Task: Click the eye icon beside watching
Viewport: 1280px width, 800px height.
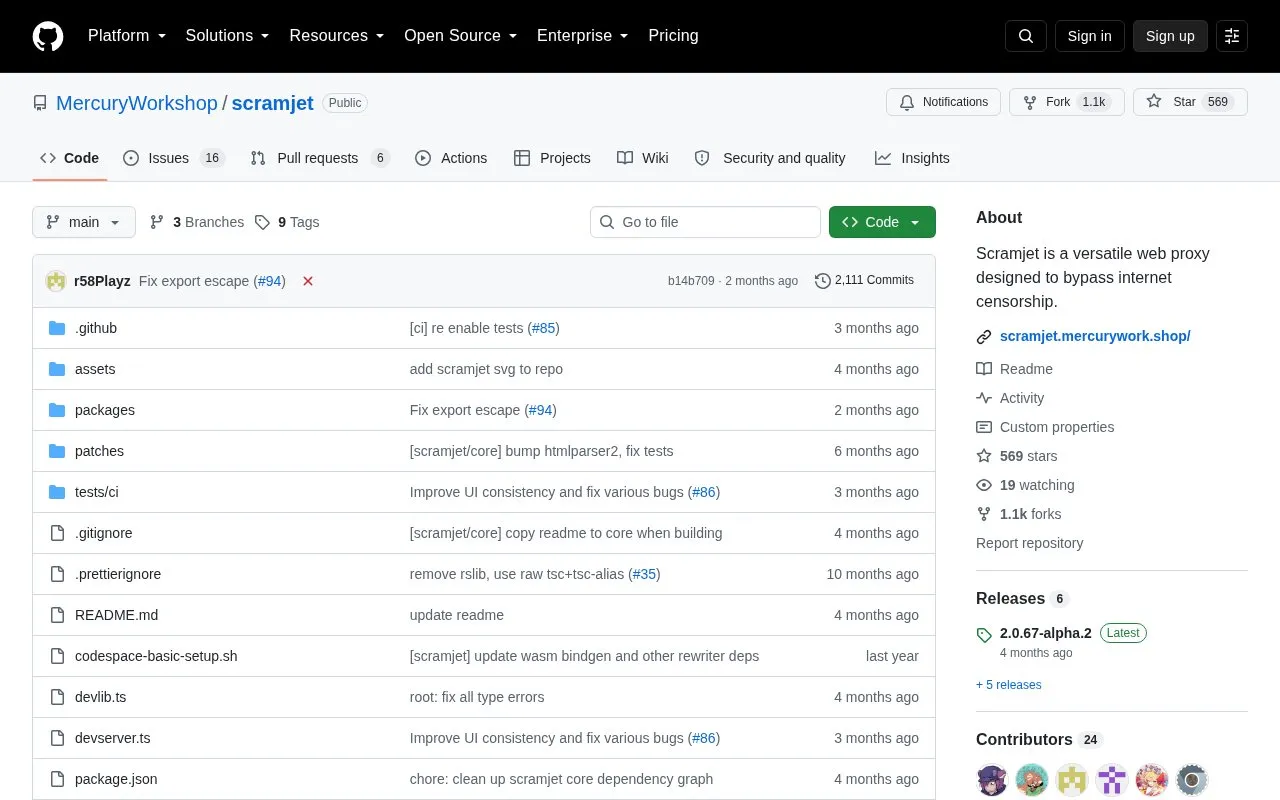Action: pos(984,485)
